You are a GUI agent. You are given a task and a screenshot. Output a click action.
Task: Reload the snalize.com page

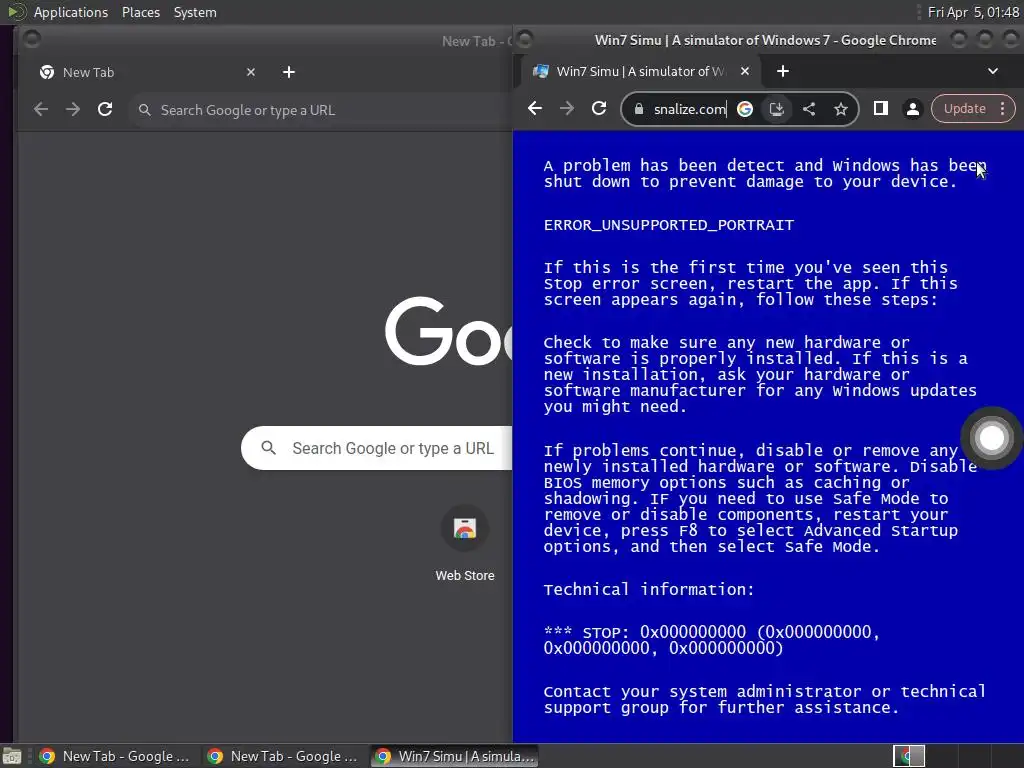(599, 108)
